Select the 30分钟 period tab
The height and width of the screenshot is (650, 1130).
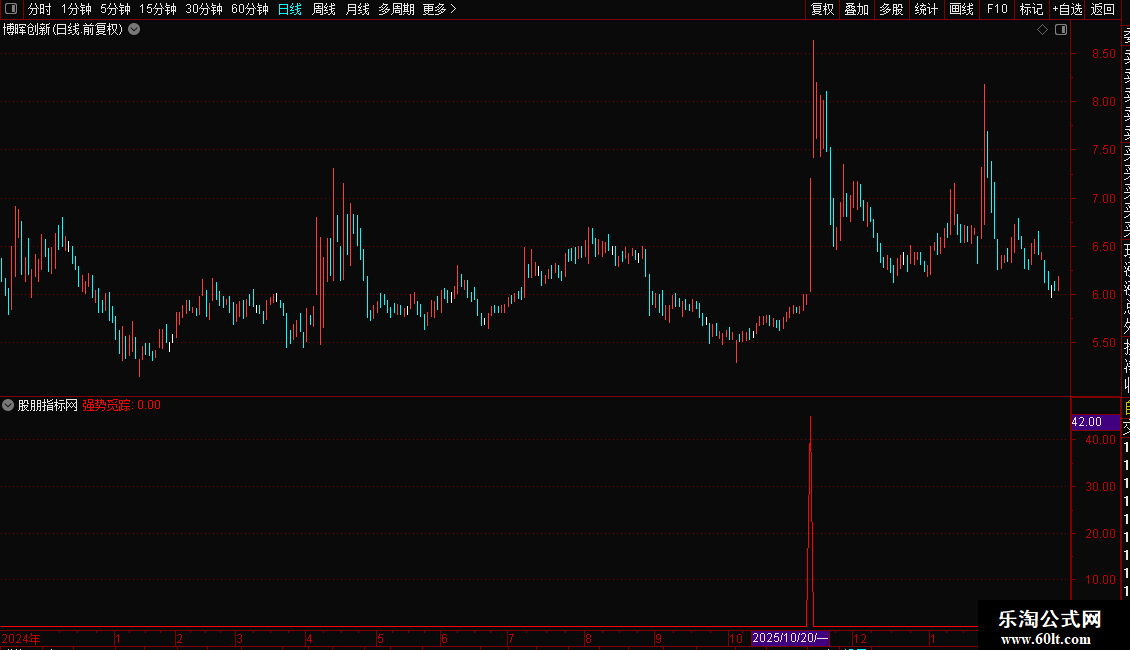(203, 9)
